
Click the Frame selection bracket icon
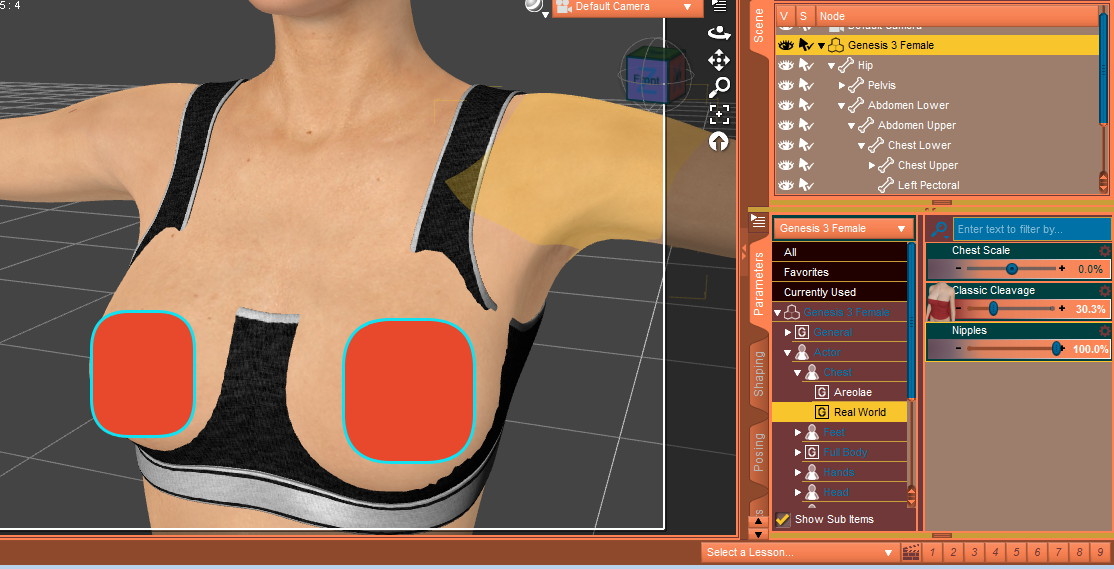(719, 114)
